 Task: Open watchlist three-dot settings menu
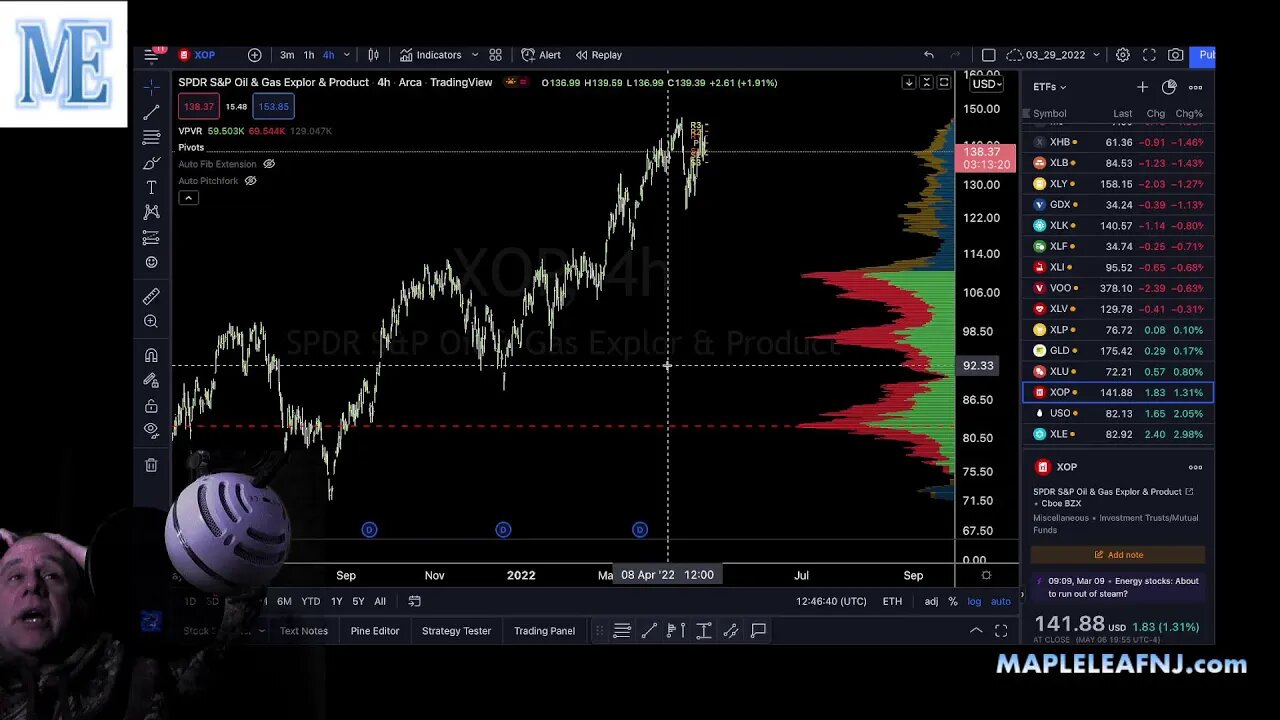pos(1195,87)
